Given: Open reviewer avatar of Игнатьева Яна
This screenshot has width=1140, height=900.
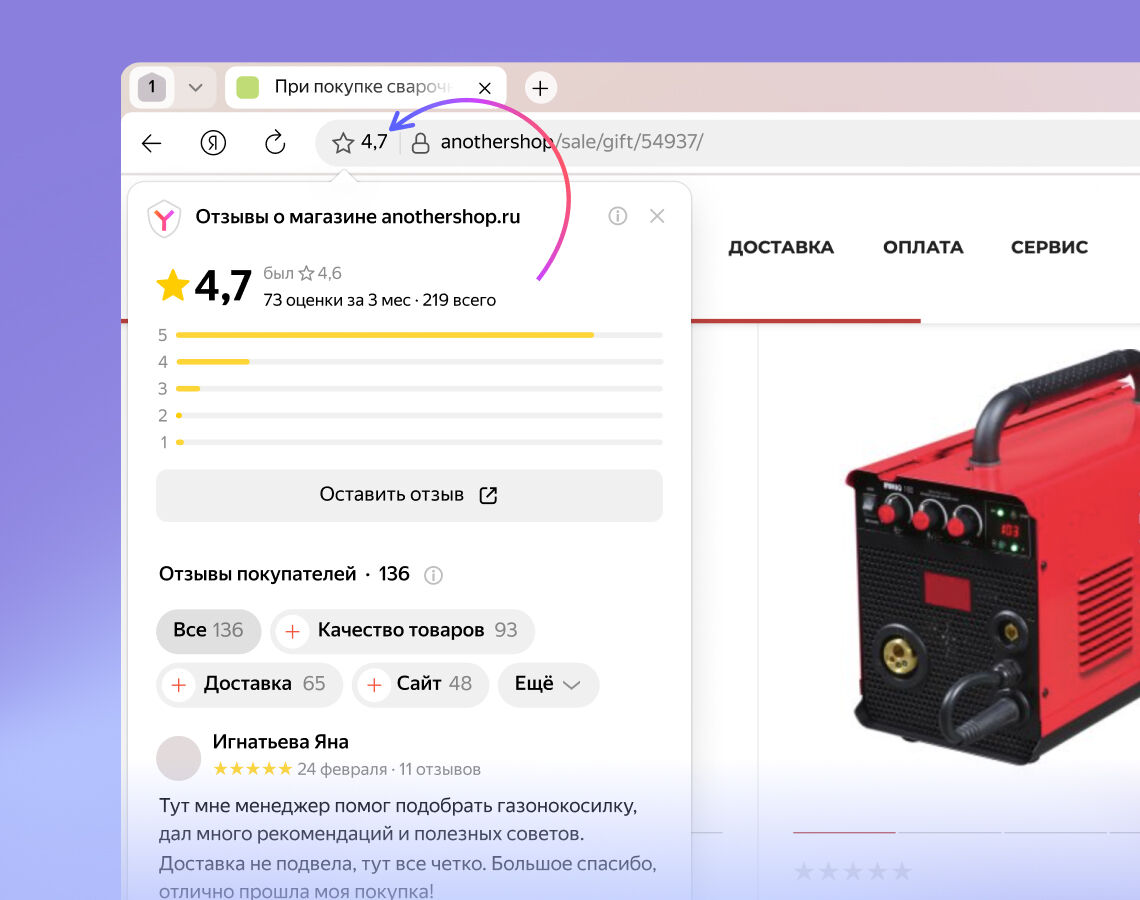Looking at the screenshot, I should (179, 758).
